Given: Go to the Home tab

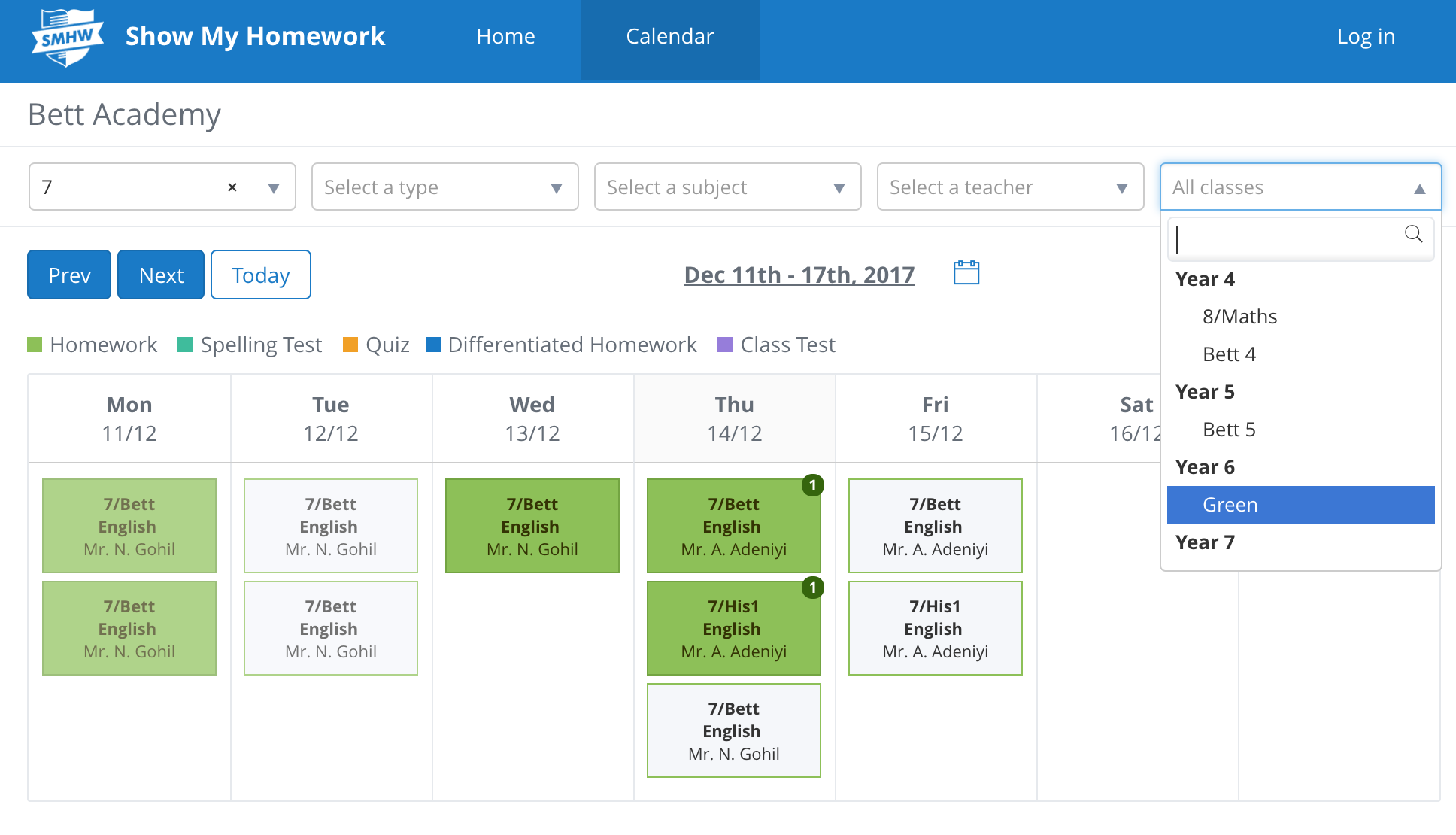Looking at the screenshot, I should tap(505, 36).
